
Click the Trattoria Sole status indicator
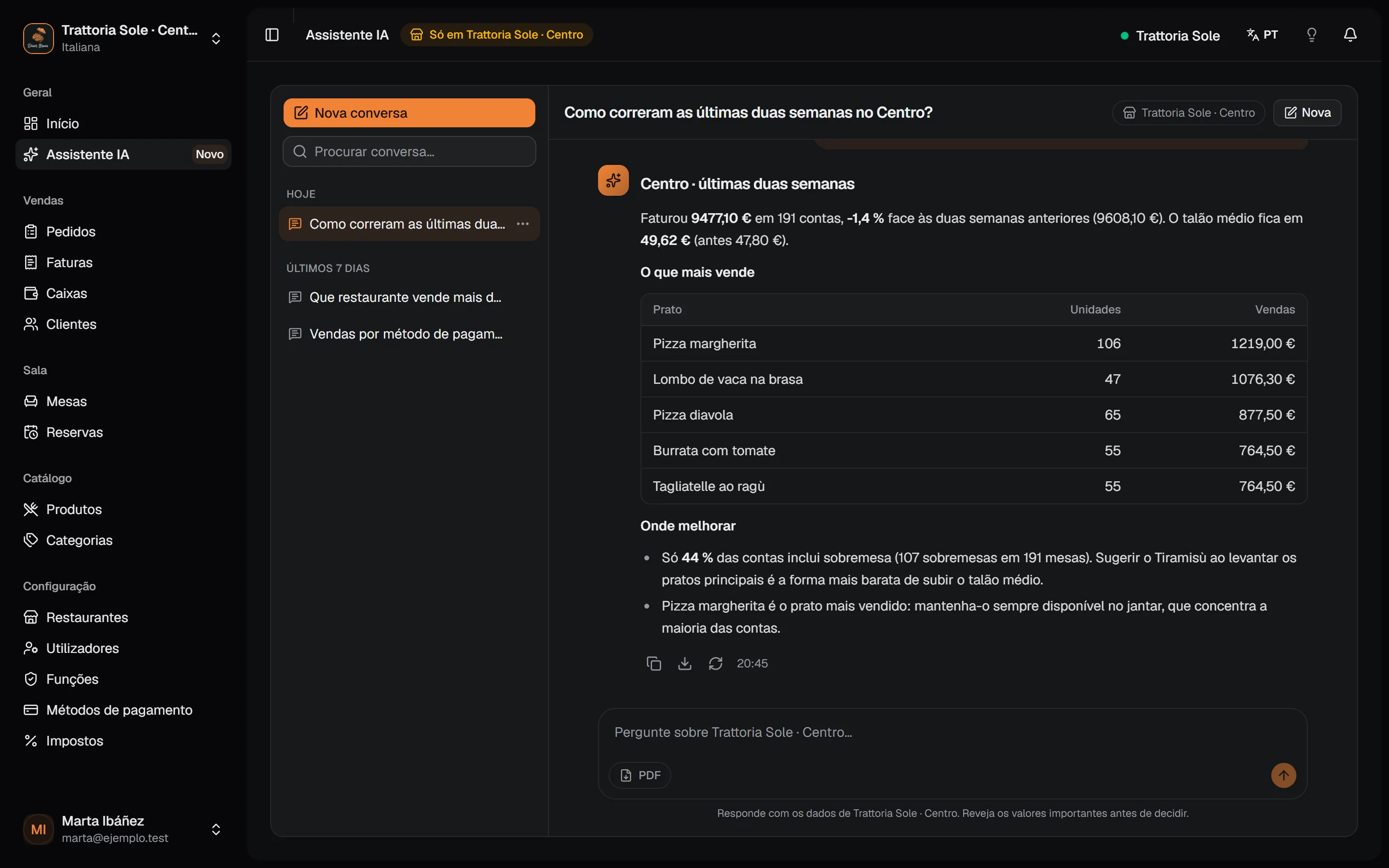click(1171, 36)
